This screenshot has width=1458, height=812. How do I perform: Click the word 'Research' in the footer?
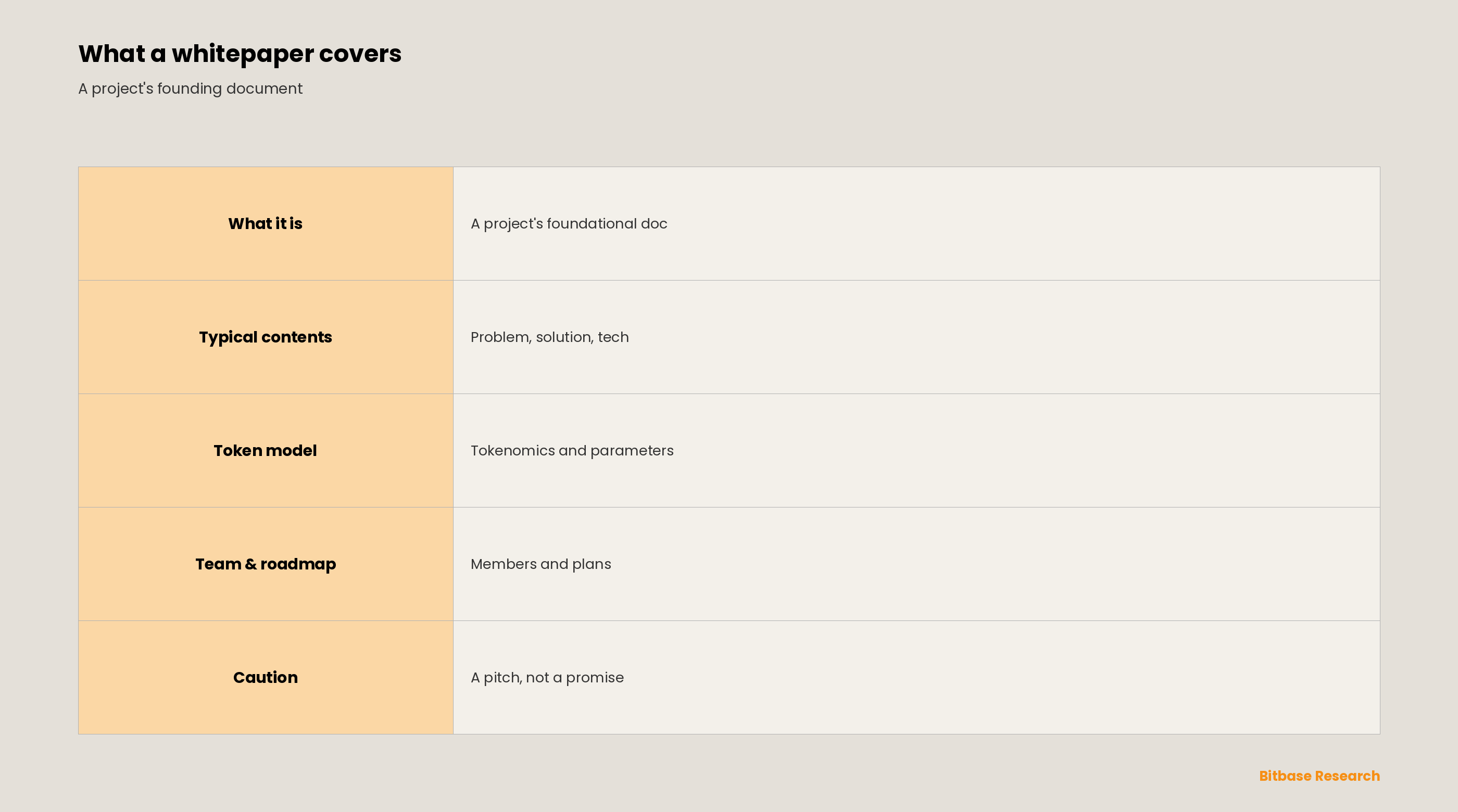[1348, 776]
